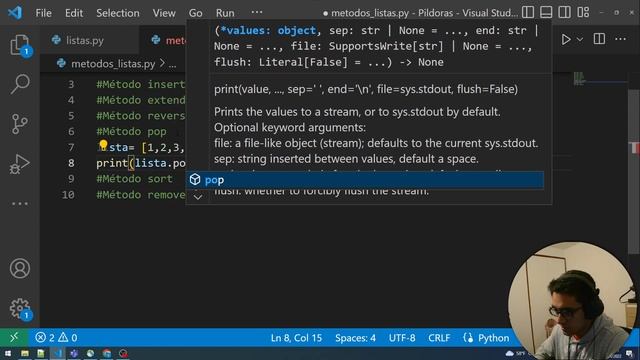Expand the hidden menus ellipsis in menu bar
Image resolution: width=640 pixels, height=360 pixels.
coord(257,12)
